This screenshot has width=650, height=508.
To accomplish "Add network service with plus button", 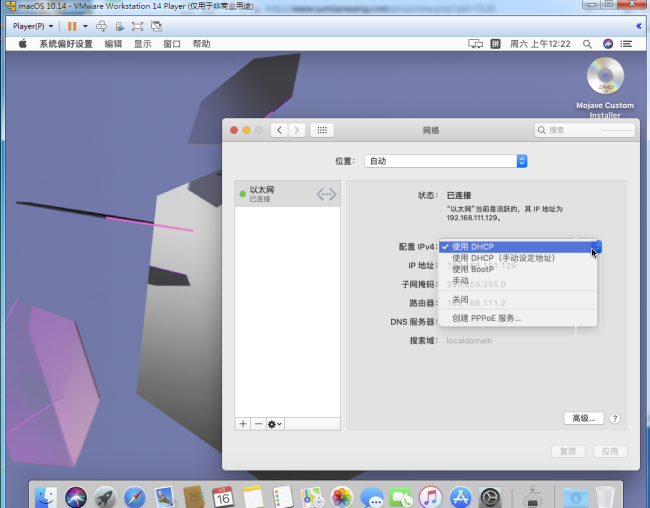I will 243,424.
